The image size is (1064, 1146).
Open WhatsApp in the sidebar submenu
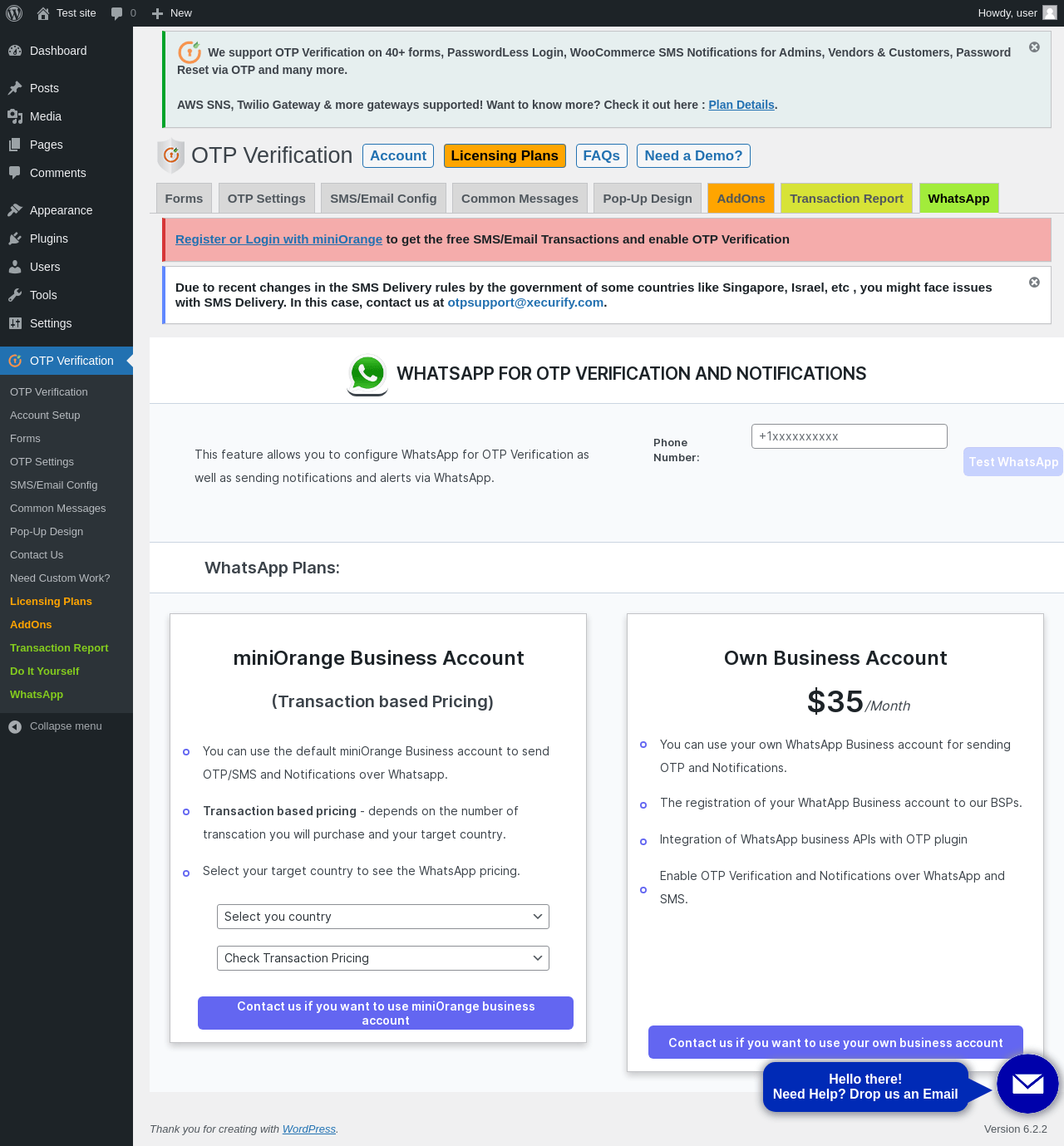coord(37,695)
